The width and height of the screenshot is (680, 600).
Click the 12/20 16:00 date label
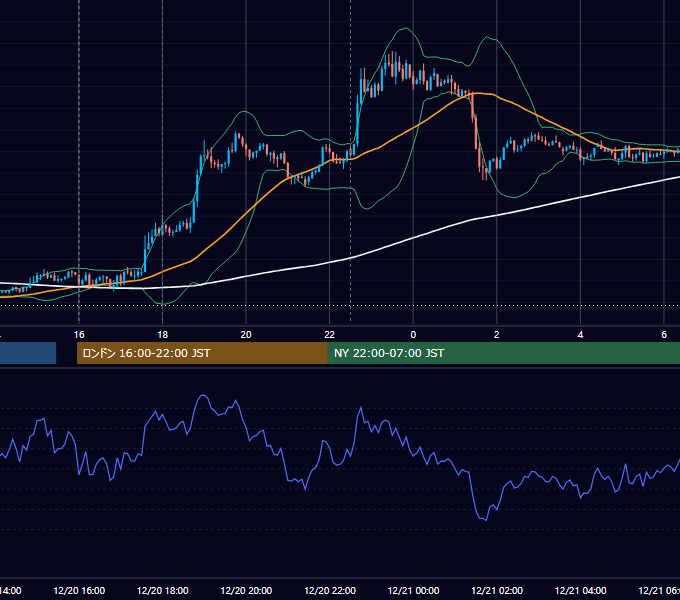(x=79, y=591)
